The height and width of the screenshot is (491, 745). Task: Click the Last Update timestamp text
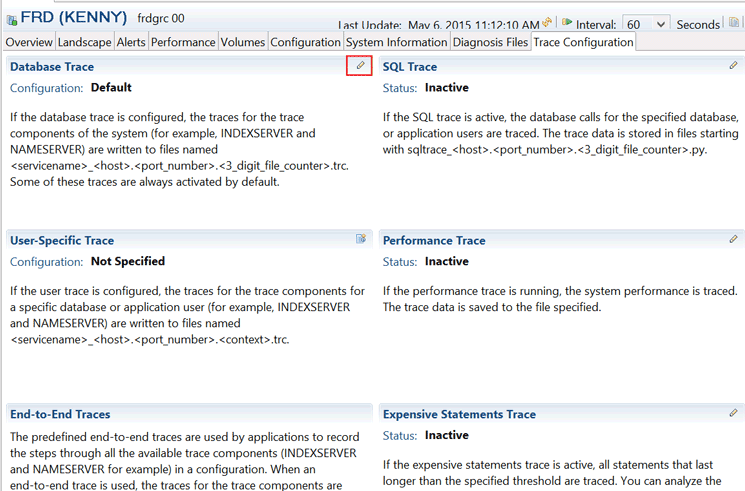(x=474, y=25)
